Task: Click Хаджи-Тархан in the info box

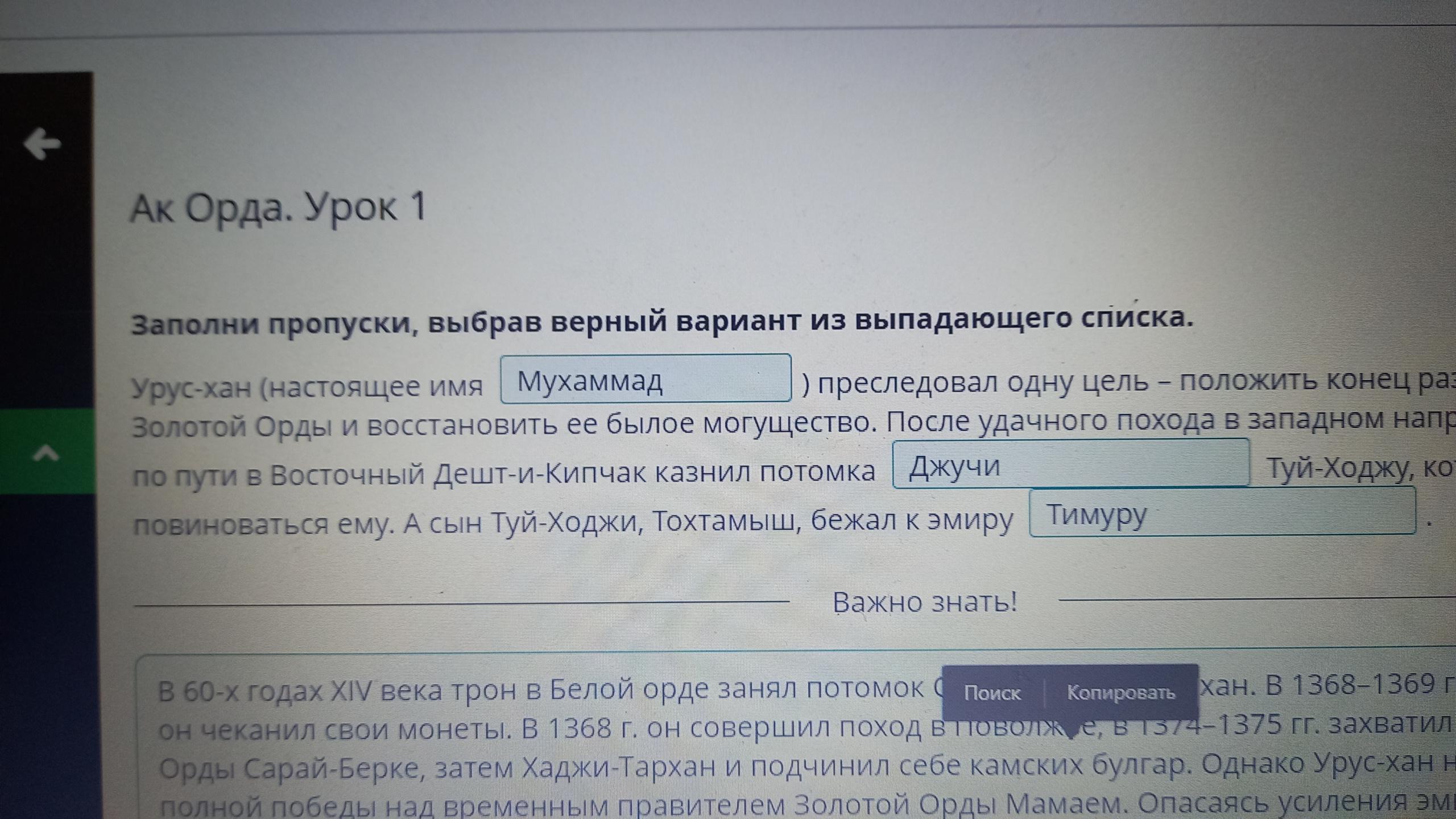Action: (x=618, y=768)
